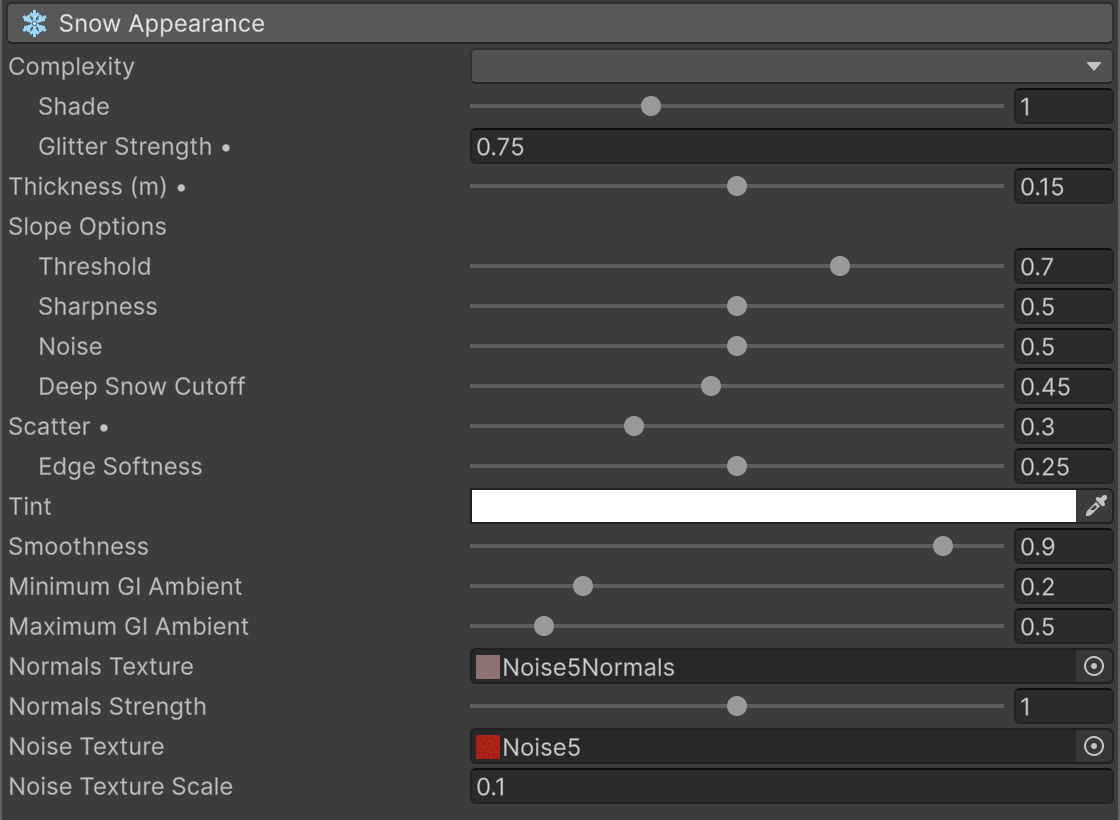Collapse the Snow Appearance section header
1120x820 pixels.
[560, 24]
